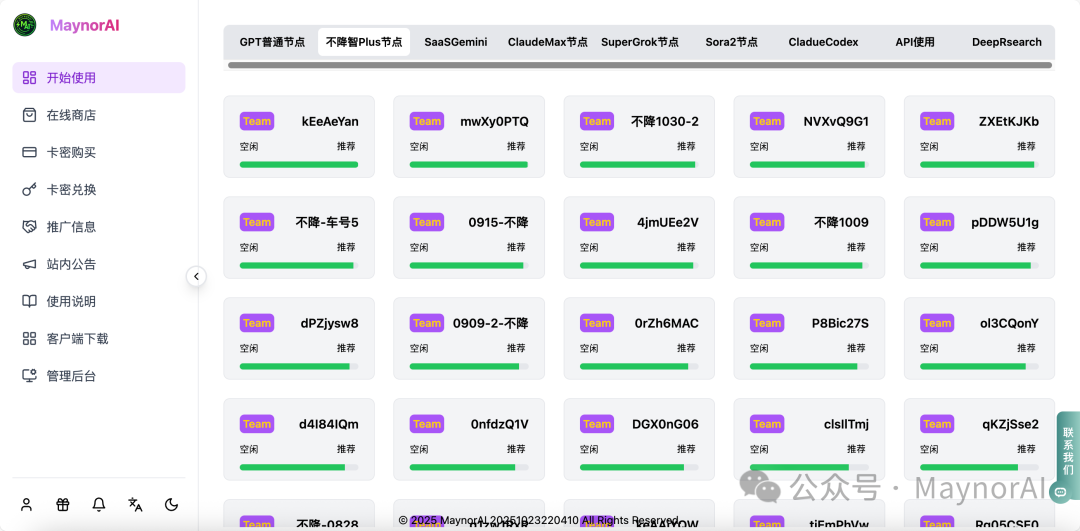
Task: Select node card kEeAeYan
Action: [299, 136]
